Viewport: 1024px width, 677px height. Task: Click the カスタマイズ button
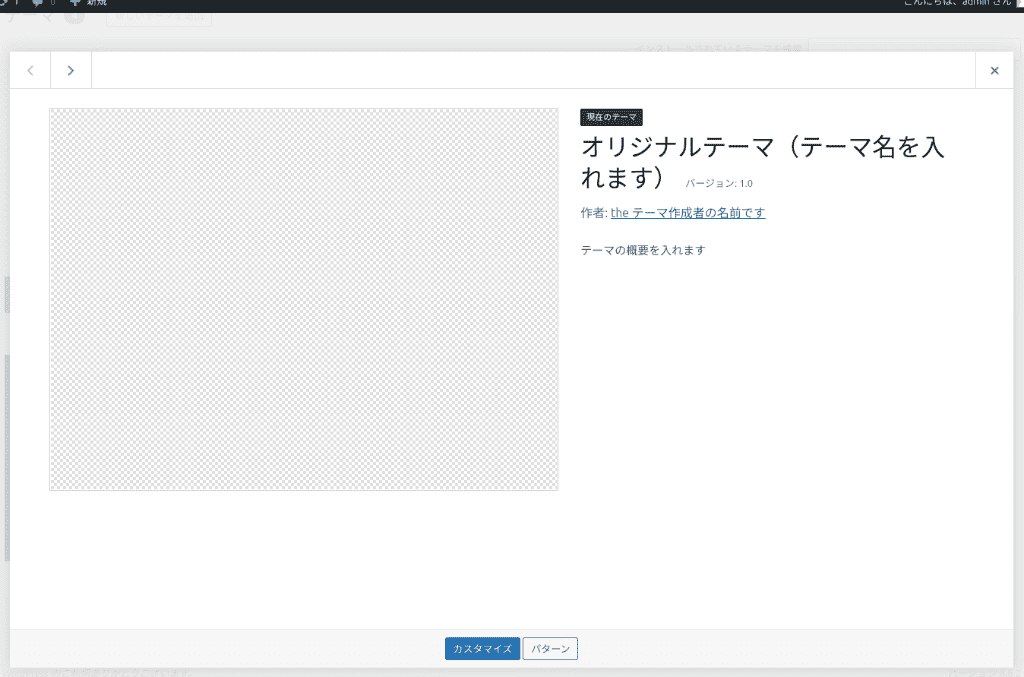[483, 648]
